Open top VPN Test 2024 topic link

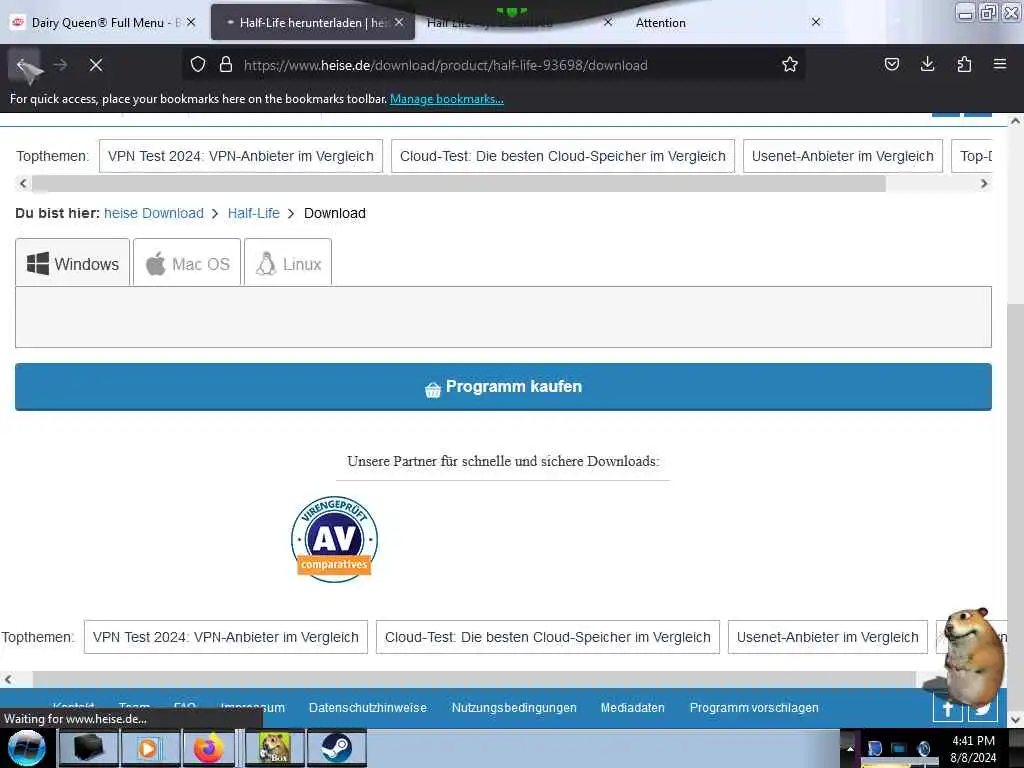click(241, 156)
